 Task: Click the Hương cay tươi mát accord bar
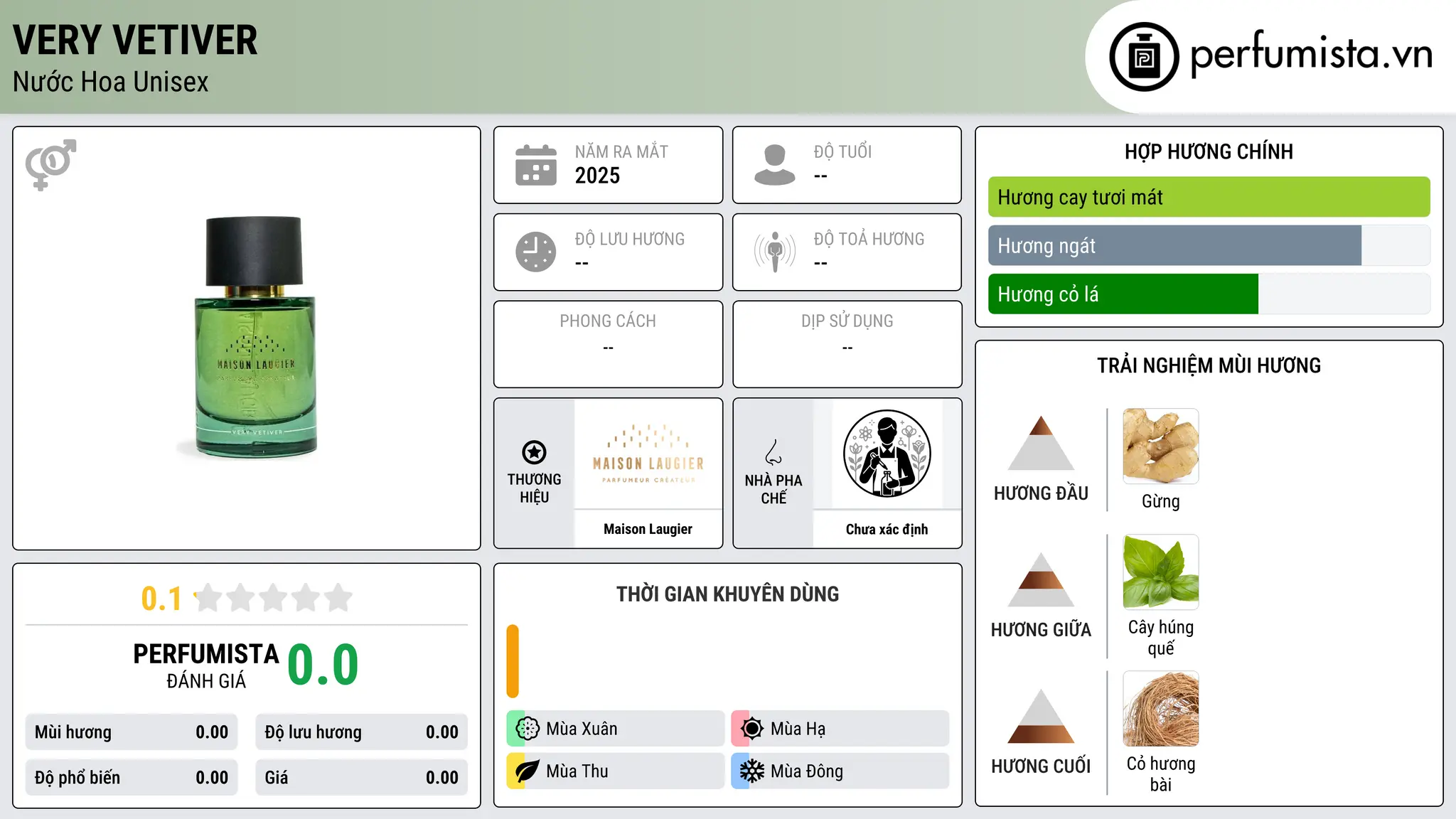pos(1209,197)
